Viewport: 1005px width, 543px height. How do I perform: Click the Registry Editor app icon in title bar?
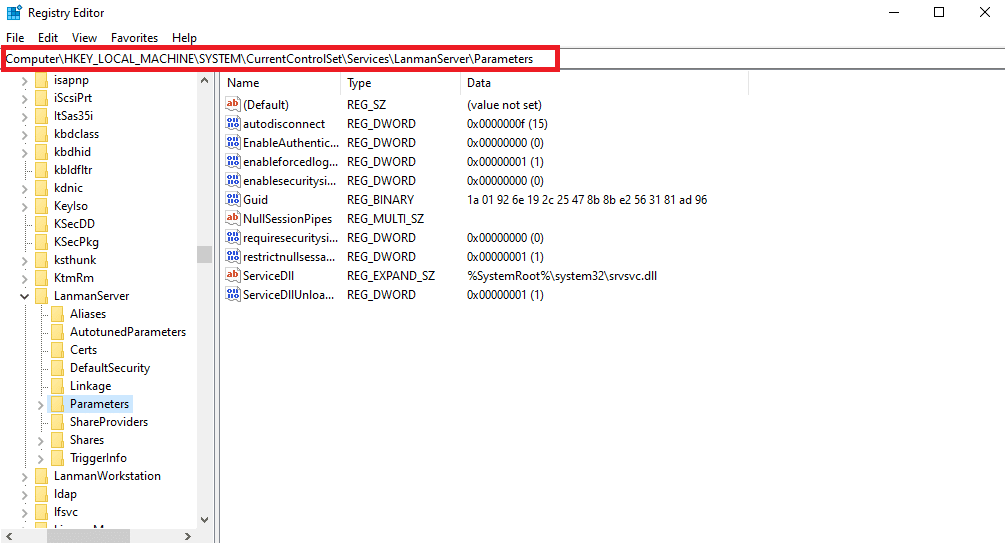click(x=14, y=12)
